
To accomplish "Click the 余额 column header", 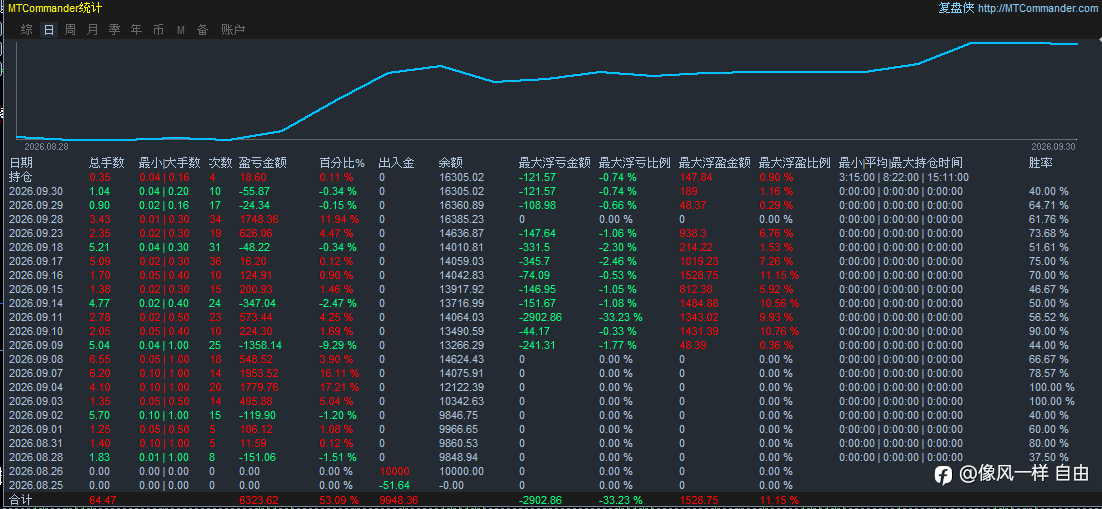I will (x=450, y=162).
